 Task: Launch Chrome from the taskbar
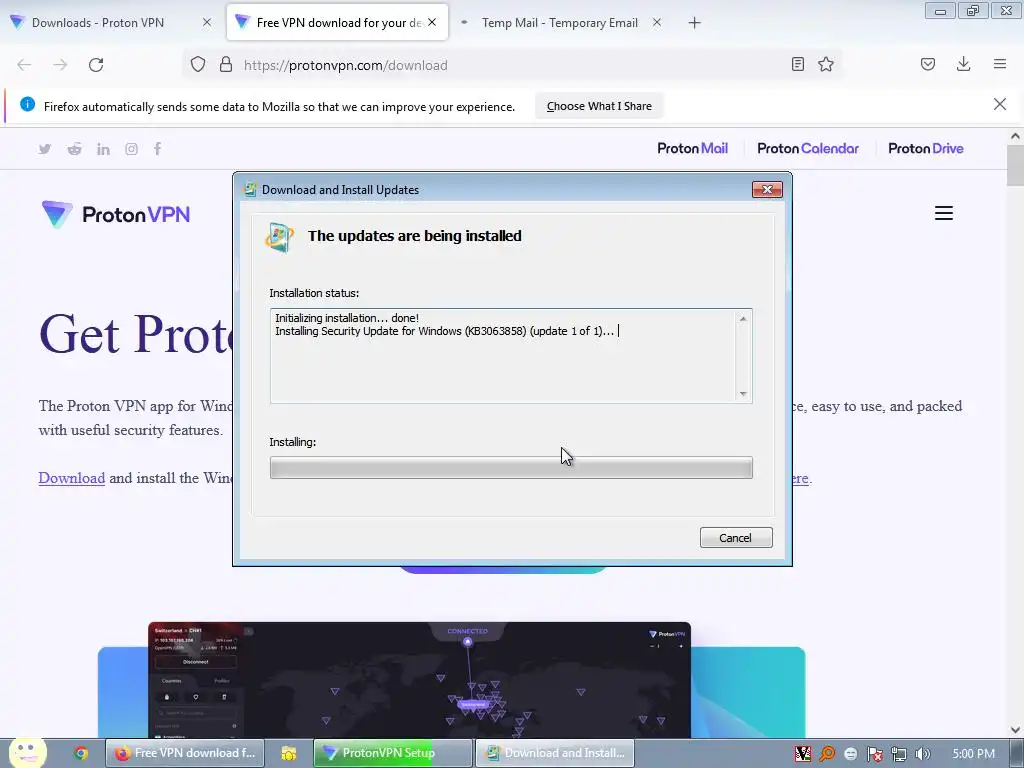coord(81,753)
